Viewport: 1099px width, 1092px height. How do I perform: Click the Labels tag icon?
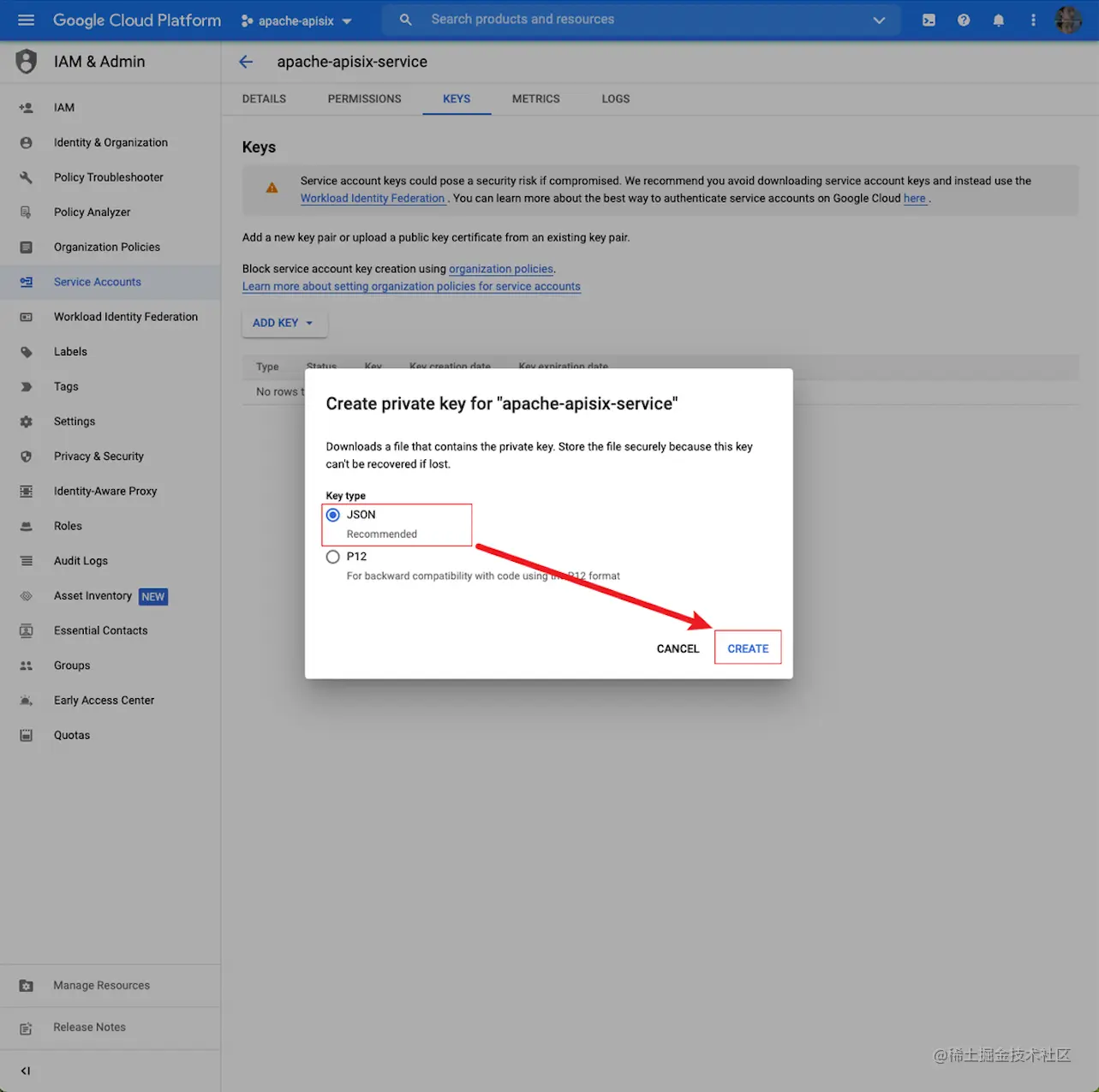point(27,352)
